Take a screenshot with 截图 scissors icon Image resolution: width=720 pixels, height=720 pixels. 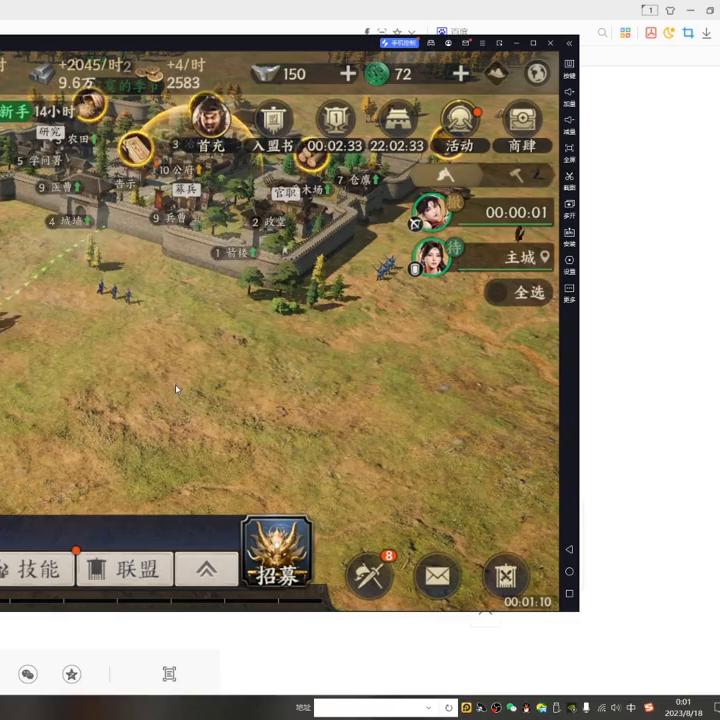569,181
